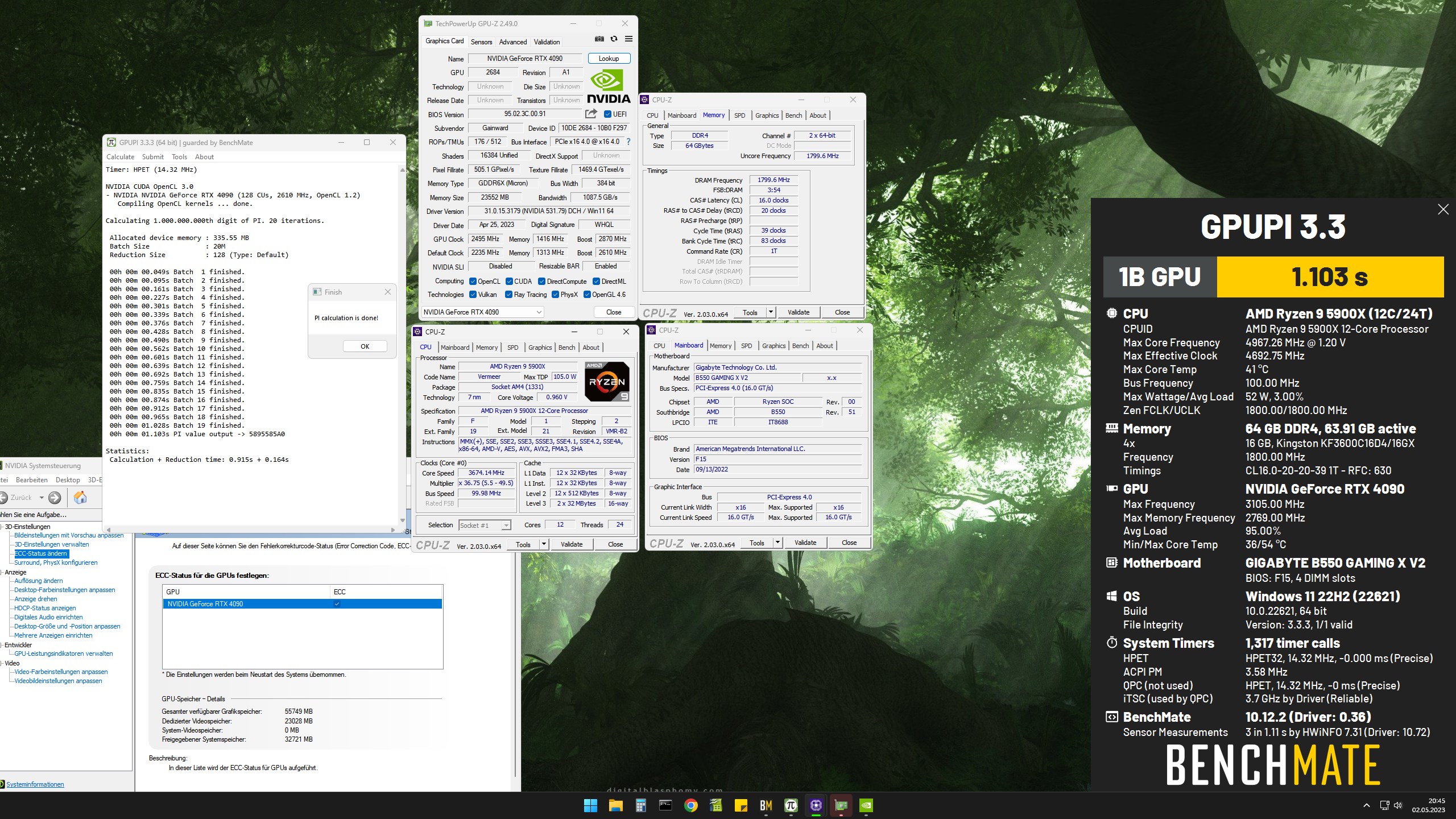This screenshot has width=1456, height=819.
Task: Switch to the Advanced tab in GPU-Z
Action: click(x=513, y=42)
